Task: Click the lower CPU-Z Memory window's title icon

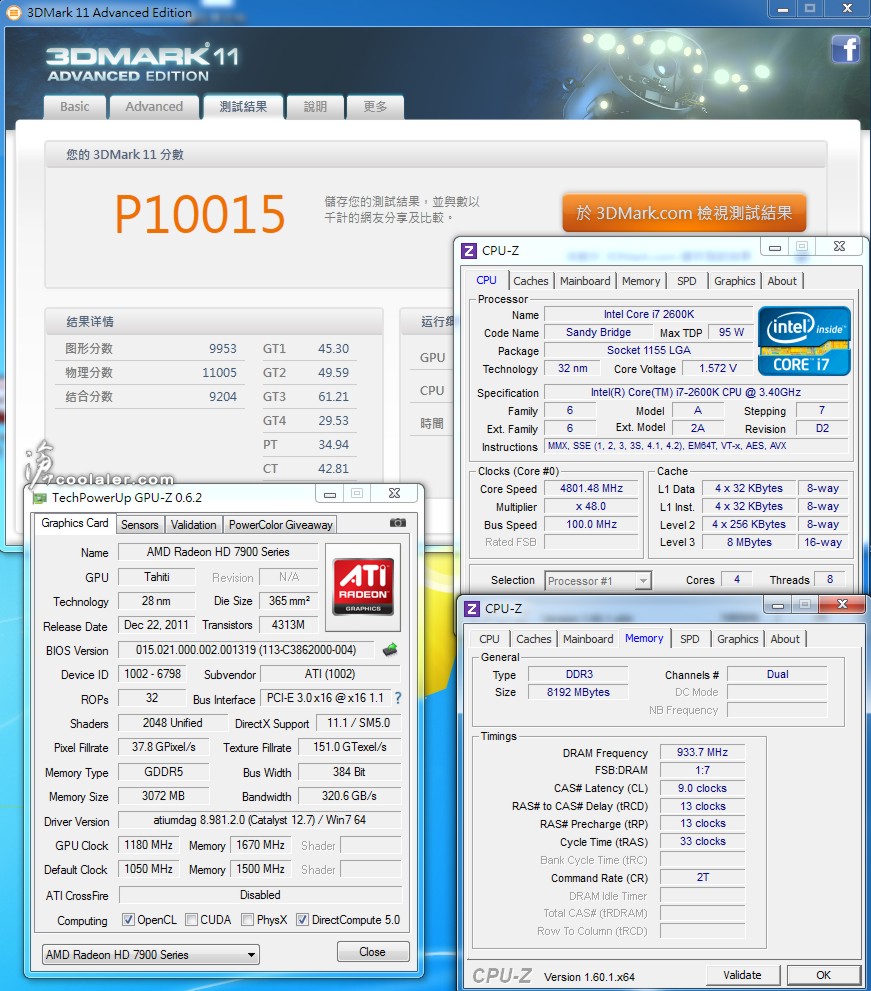Action: tap(472, 609)
